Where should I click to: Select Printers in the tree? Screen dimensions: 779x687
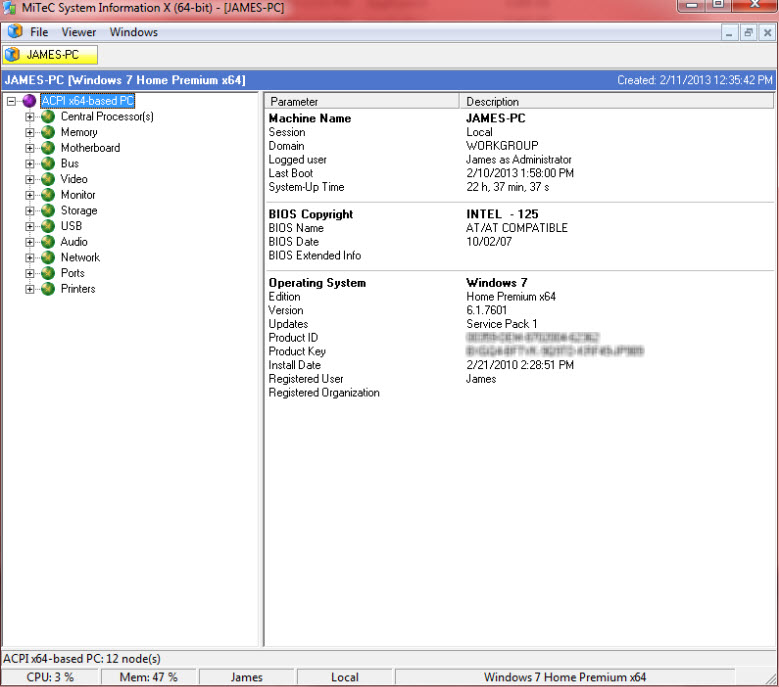point(78,289)
